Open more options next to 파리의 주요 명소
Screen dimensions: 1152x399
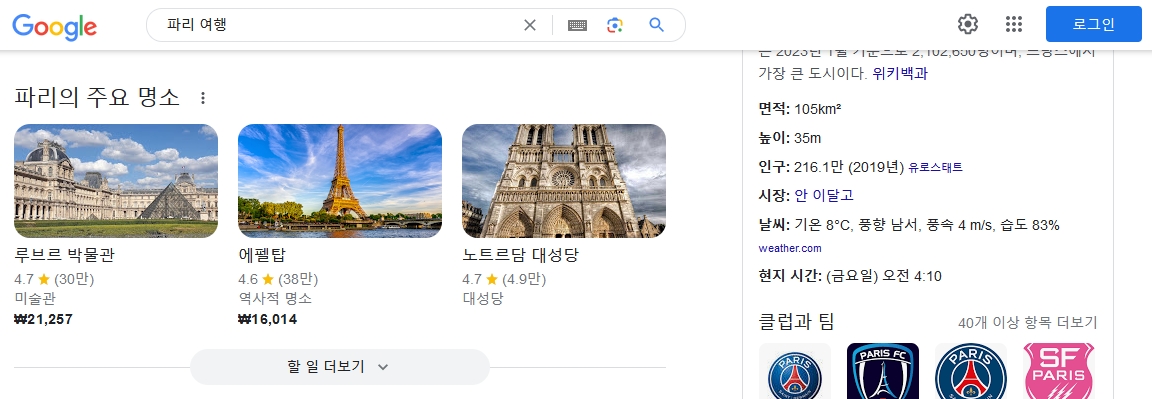click(x=204, y=97)
